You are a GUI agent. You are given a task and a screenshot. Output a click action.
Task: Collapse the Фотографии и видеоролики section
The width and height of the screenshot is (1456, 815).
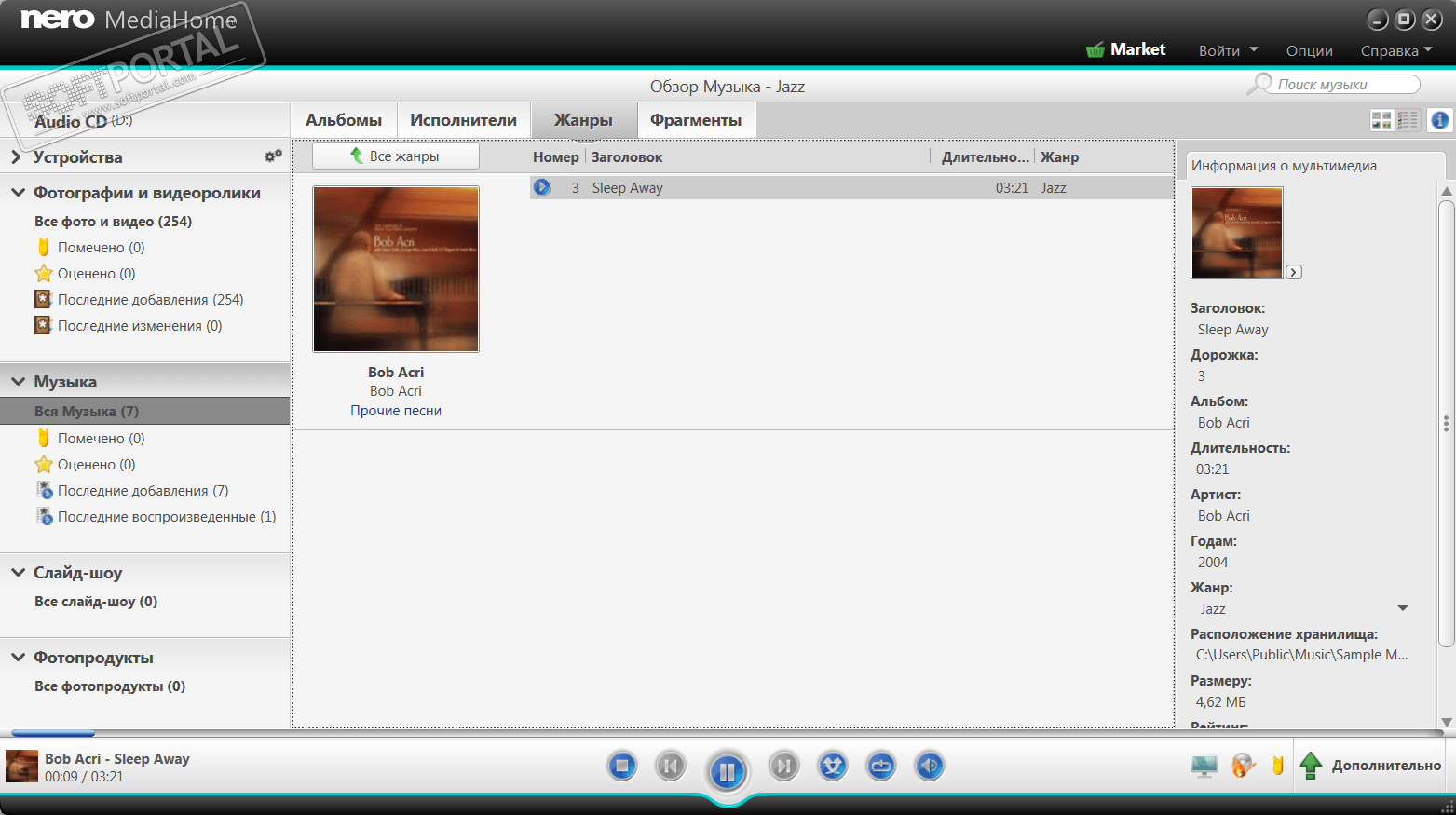pos(18,193)
